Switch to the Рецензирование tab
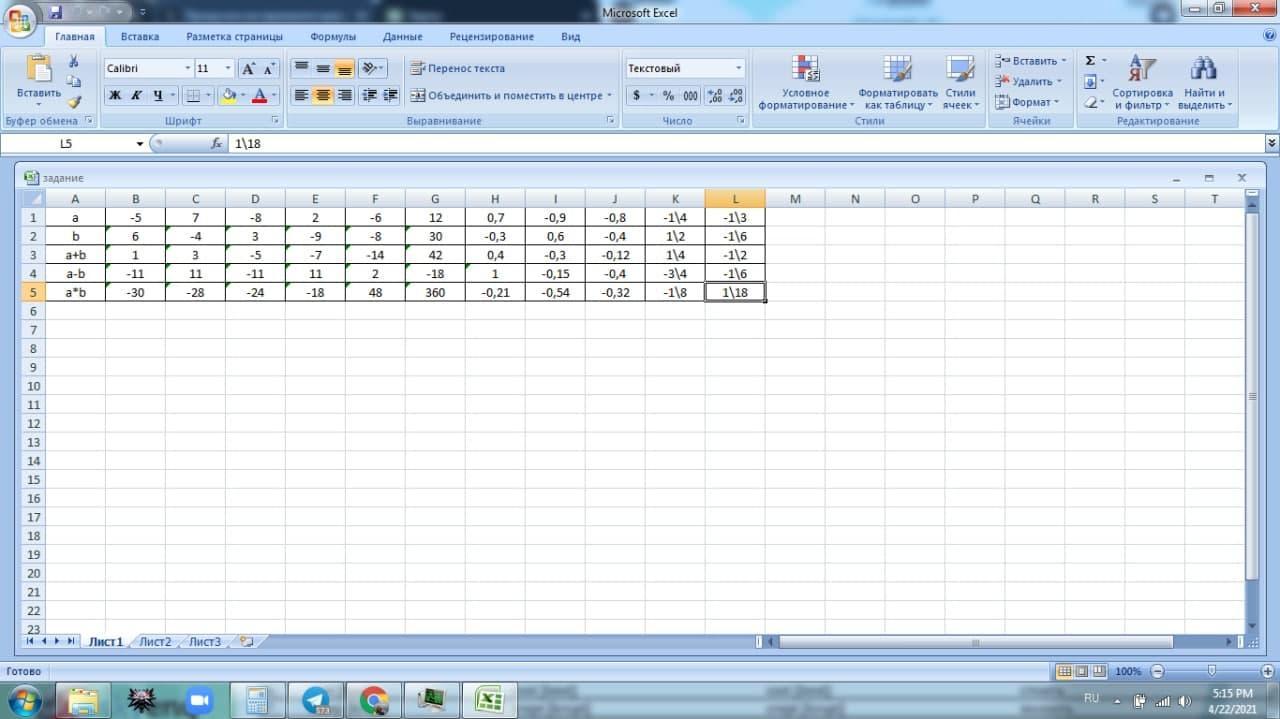The height and width of the screenshot is (719, 1280). tap(492, 37)
